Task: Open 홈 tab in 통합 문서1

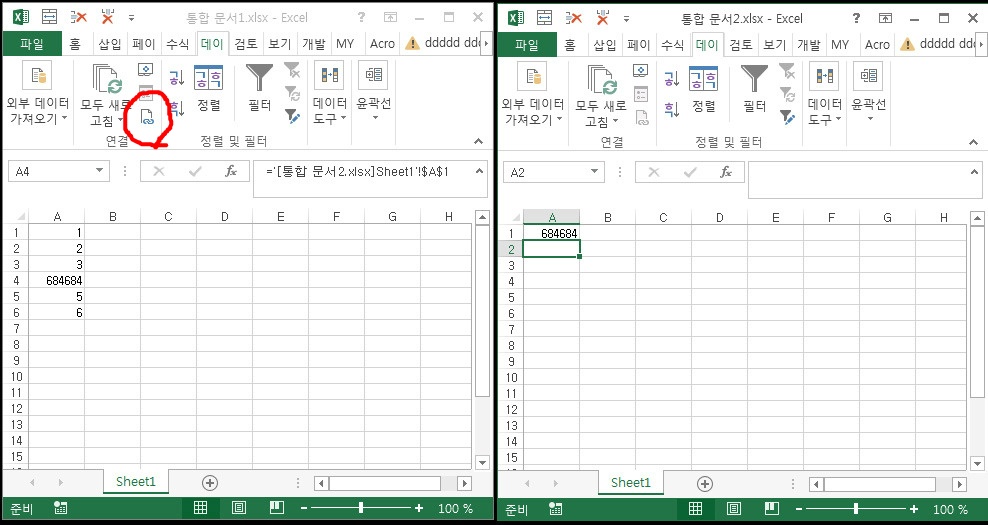Action: pyautogui.click(x=75, y=43)
